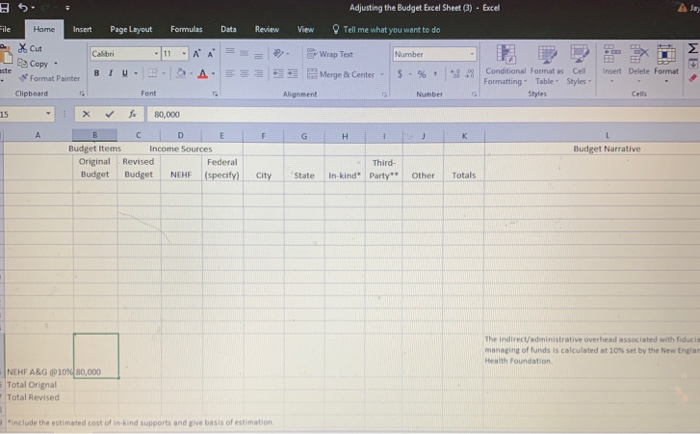Open Conditional Formatting dropdown
Viewport: 700px width, 434px height.
505,65
